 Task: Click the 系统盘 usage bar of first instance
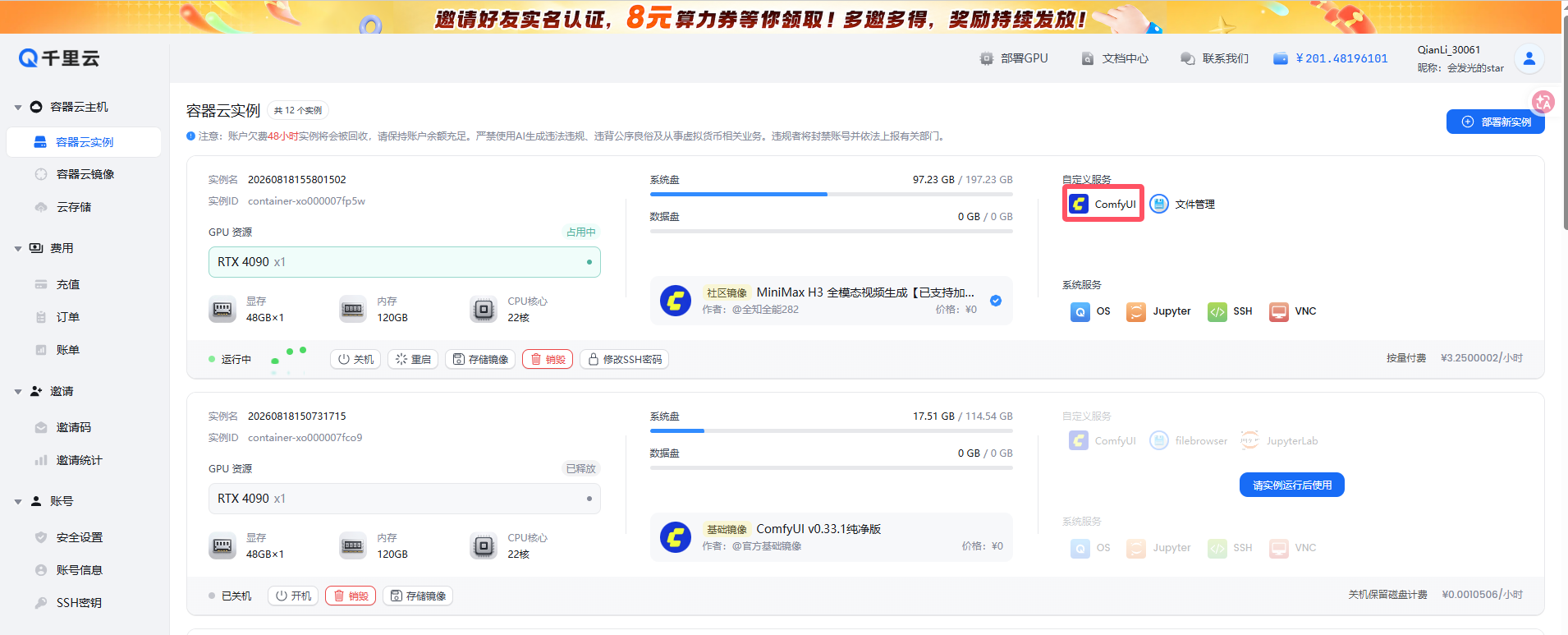click(x=831, y=194)
